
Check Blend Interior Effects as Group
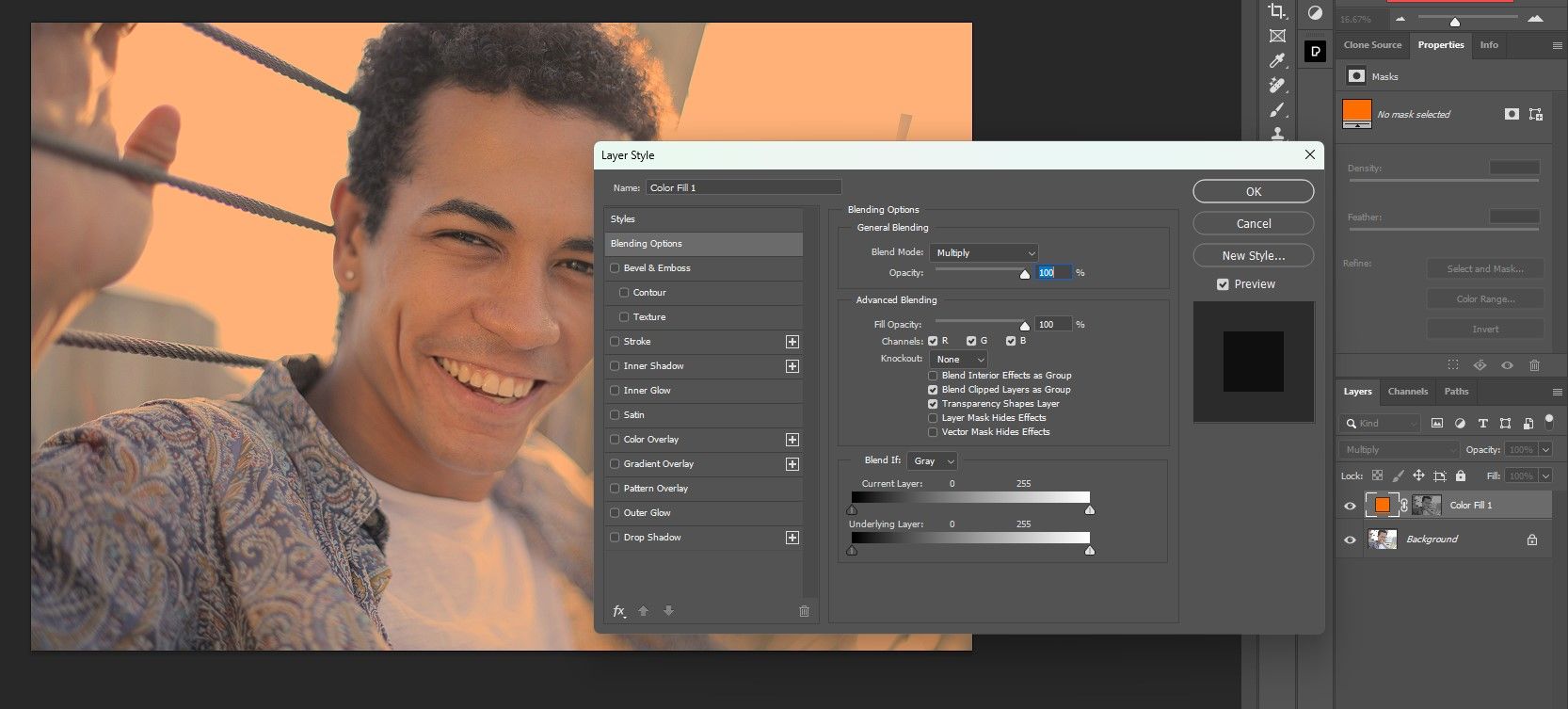(x=933, y=376)
